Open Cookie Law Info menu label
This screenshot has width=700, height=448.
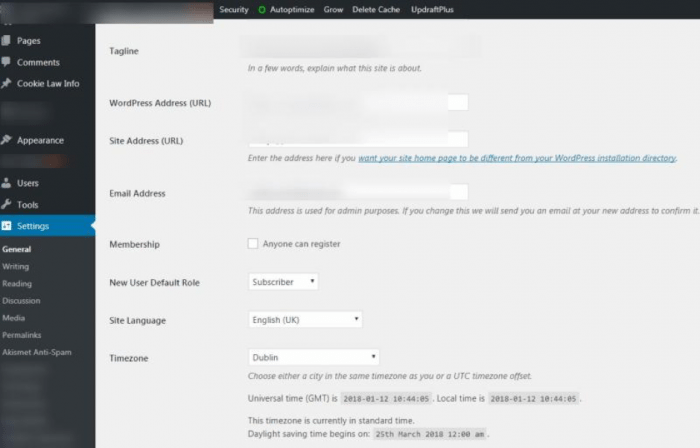[48, 83]
